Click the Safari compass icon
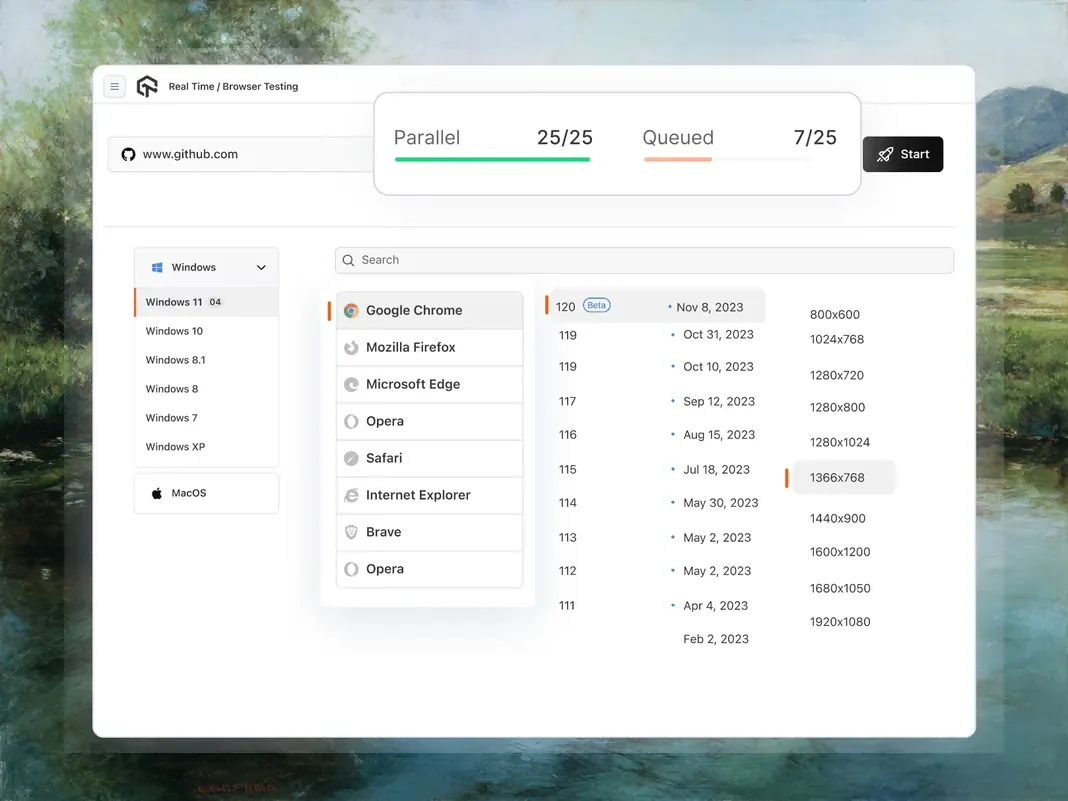The width and height of the screenshot is (1068, 801). (351, 458)
